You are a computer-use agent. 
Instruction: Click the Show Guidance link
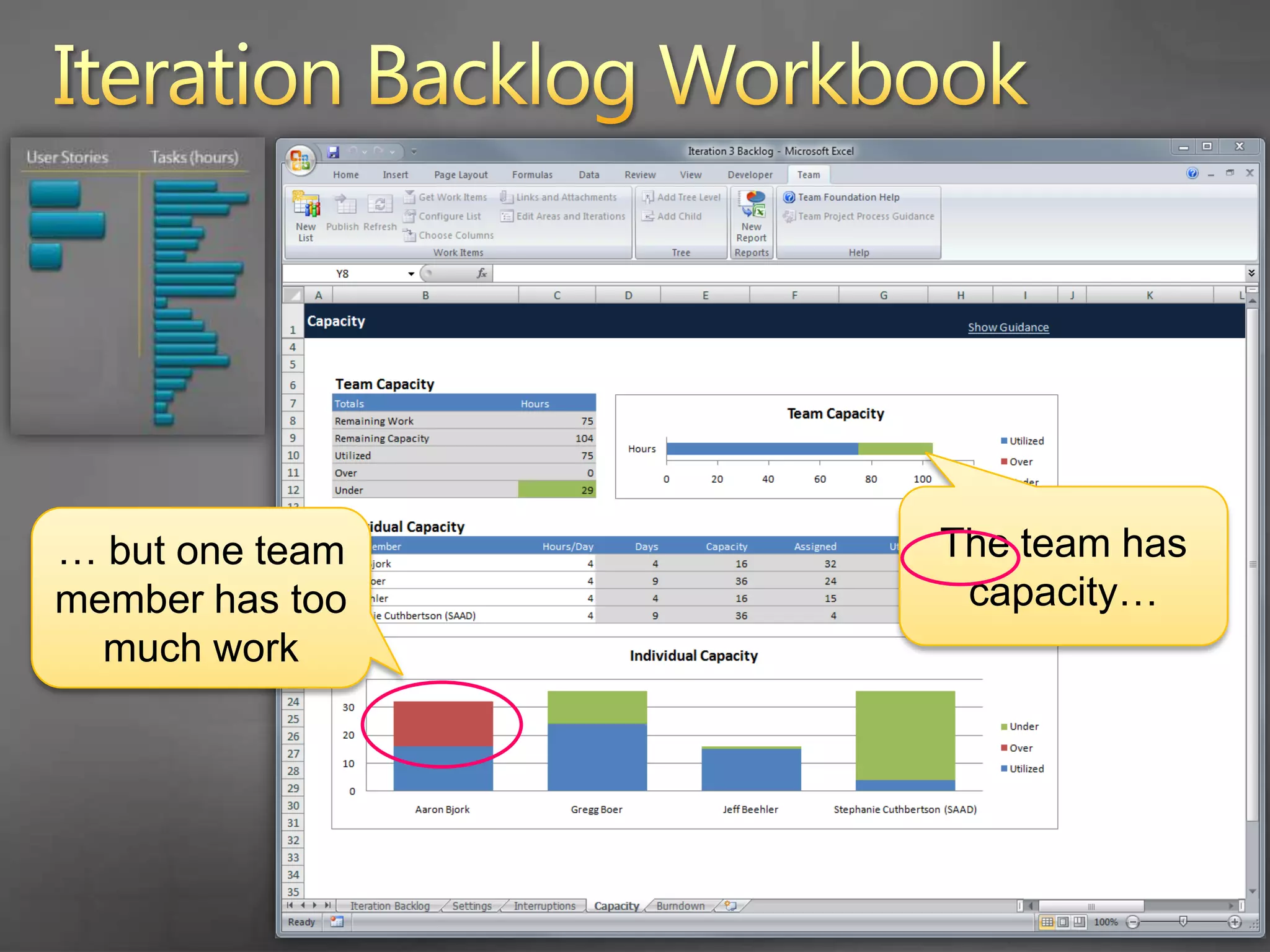[1008, 327]
